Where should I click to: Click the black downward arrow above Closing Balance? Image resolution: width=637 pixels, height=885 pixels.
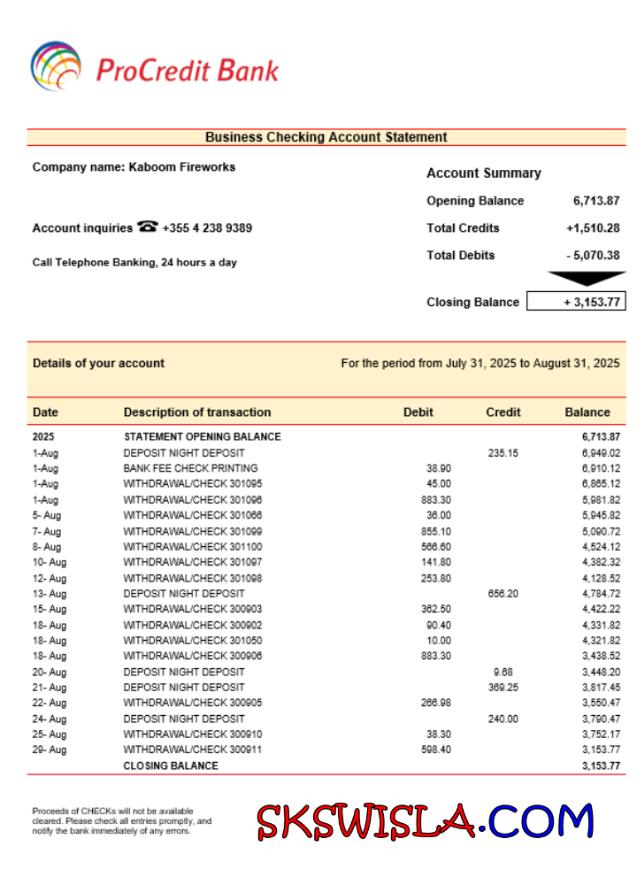pyautogui.click(x=585, y=279)
